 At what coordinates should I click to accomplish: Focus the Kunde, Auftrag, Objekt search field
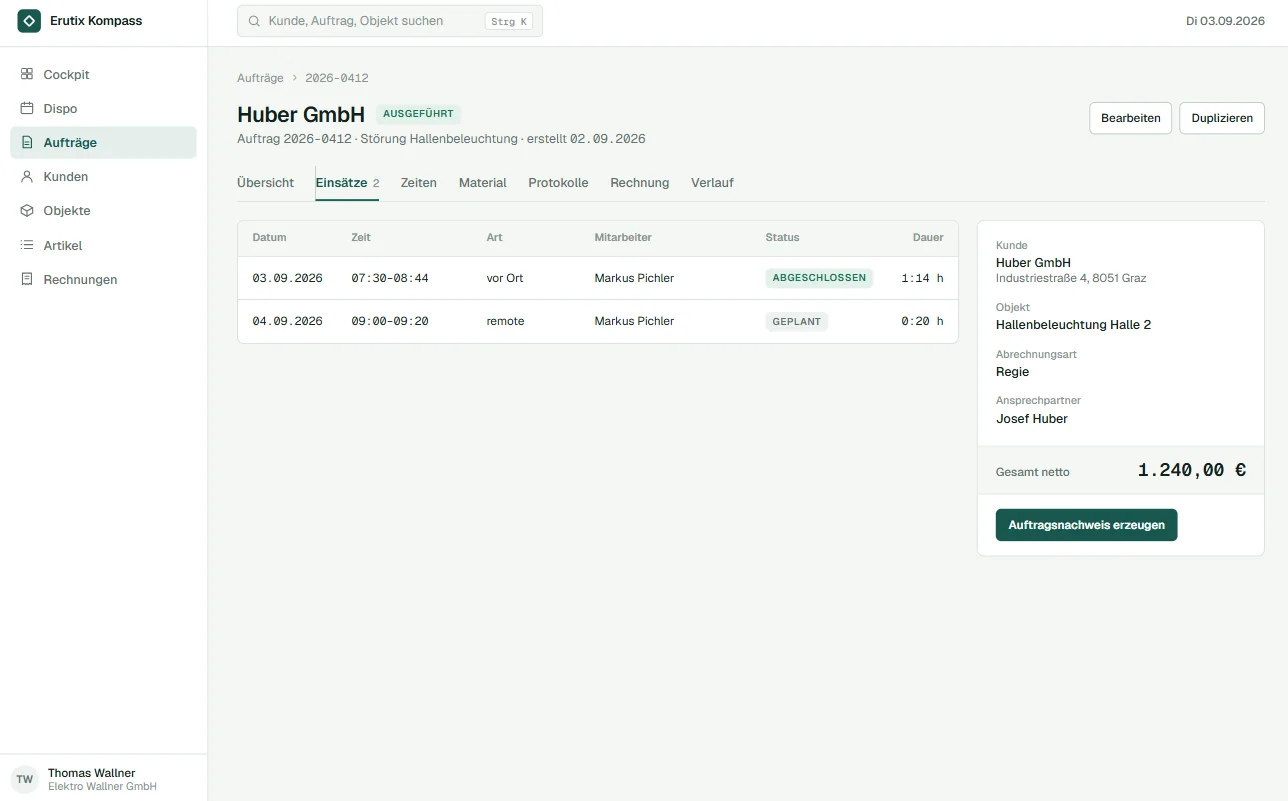coord(390,21)
